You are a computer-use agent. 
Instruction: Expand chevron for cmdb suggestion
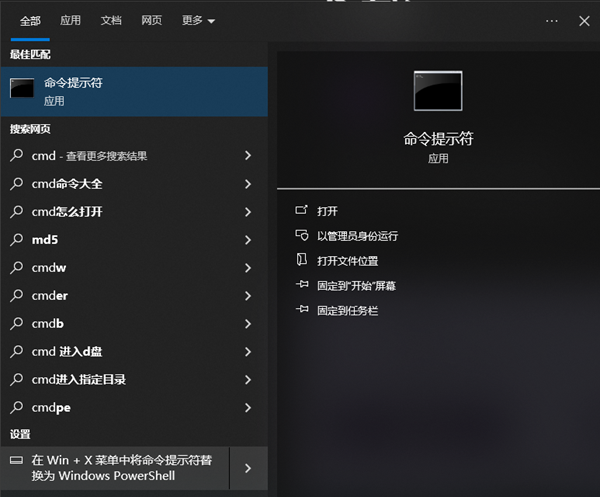pos(248,324)
